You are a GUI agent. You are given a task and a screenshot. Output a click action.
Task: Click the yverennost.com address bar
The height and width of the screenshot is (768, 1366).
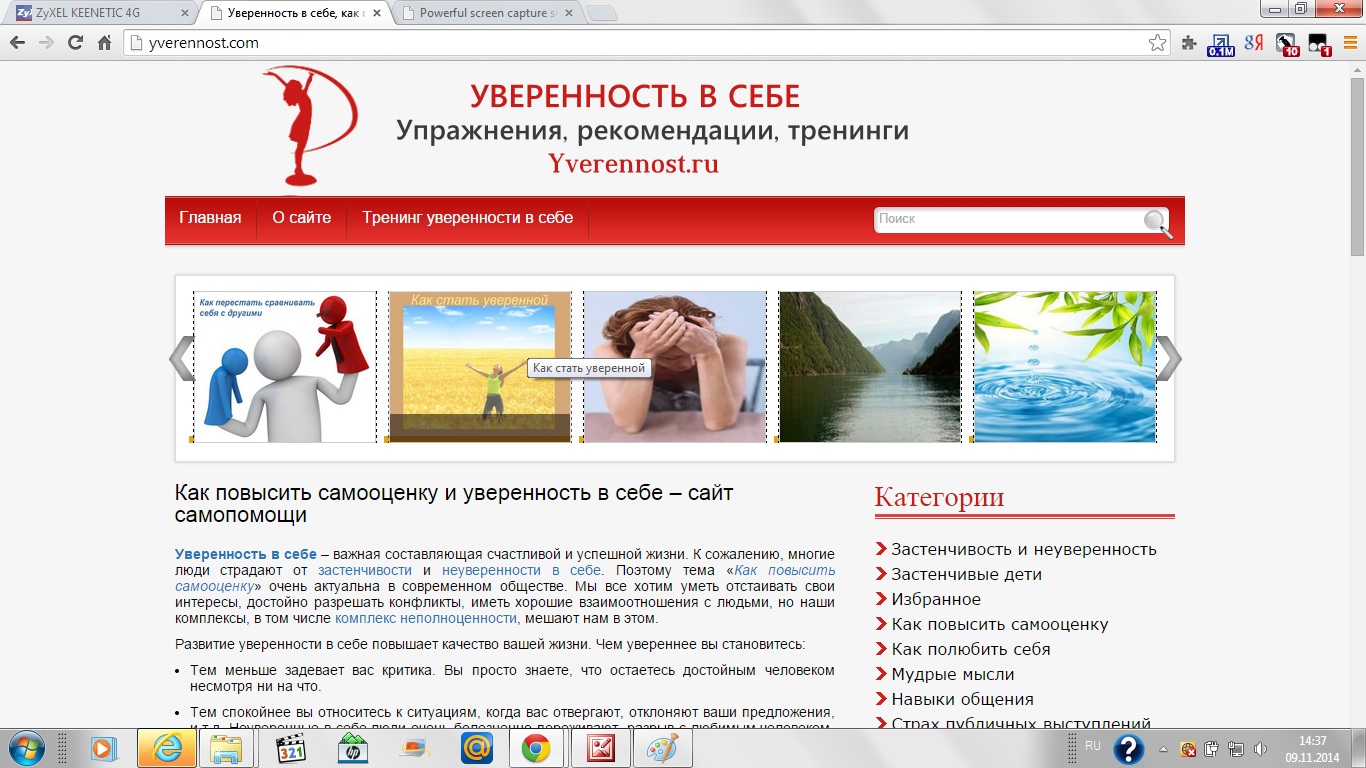[645, 43]
